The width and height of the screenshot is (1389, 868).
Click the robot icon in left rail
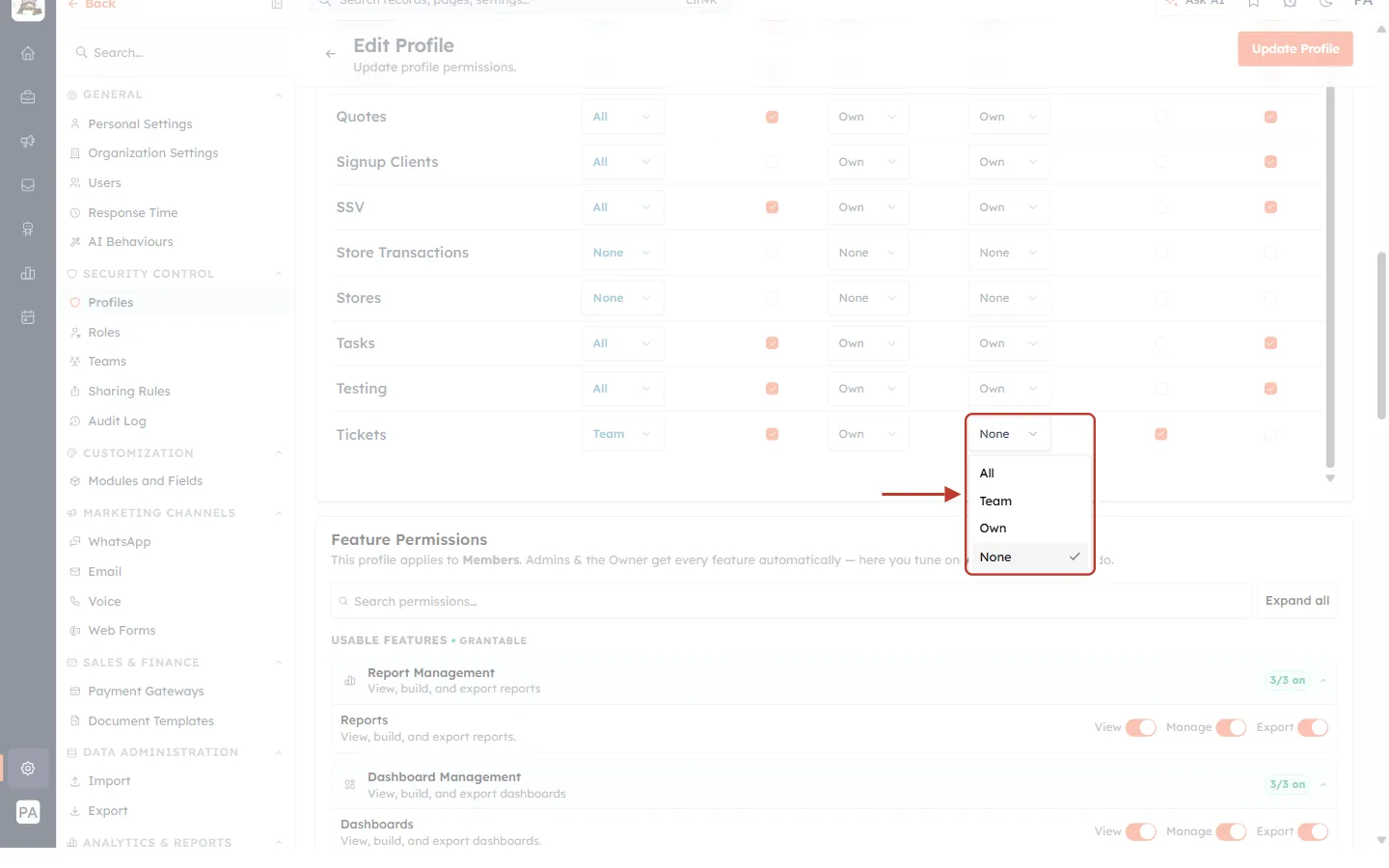(x=28, y=229)
